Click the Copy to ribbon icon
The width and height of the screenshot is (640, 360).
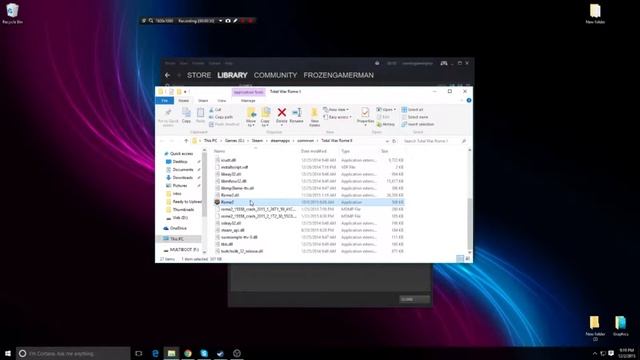[265, 113]
